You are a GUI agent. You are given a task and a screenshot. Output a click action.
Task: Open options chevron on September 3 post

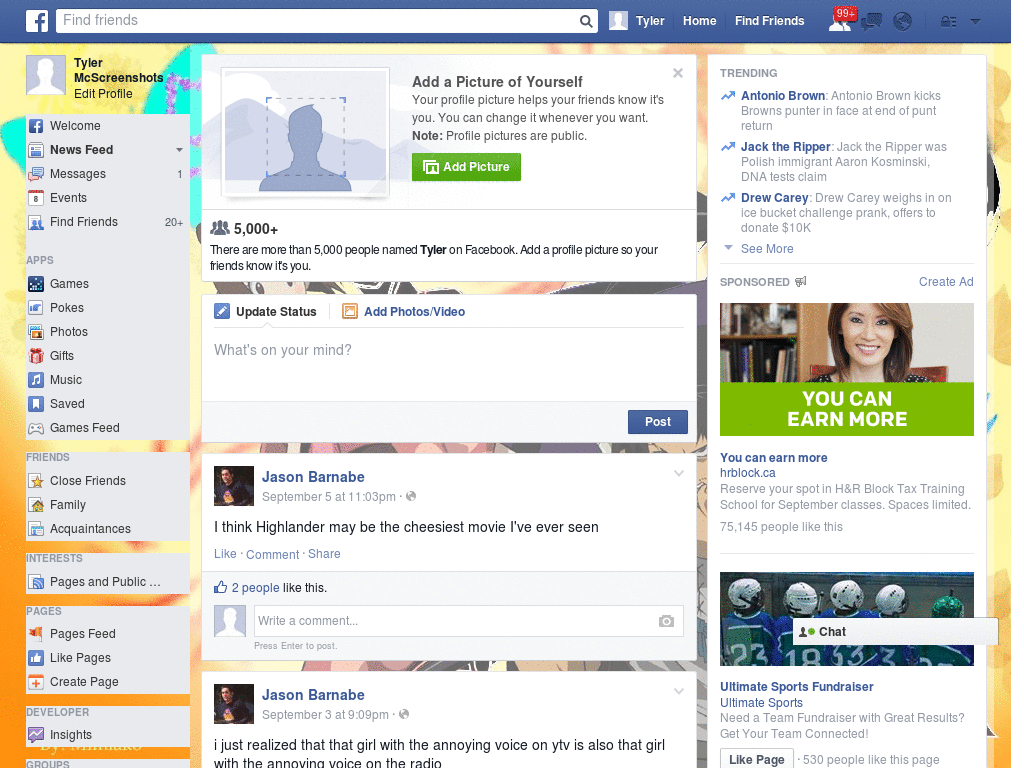[679, 691]
